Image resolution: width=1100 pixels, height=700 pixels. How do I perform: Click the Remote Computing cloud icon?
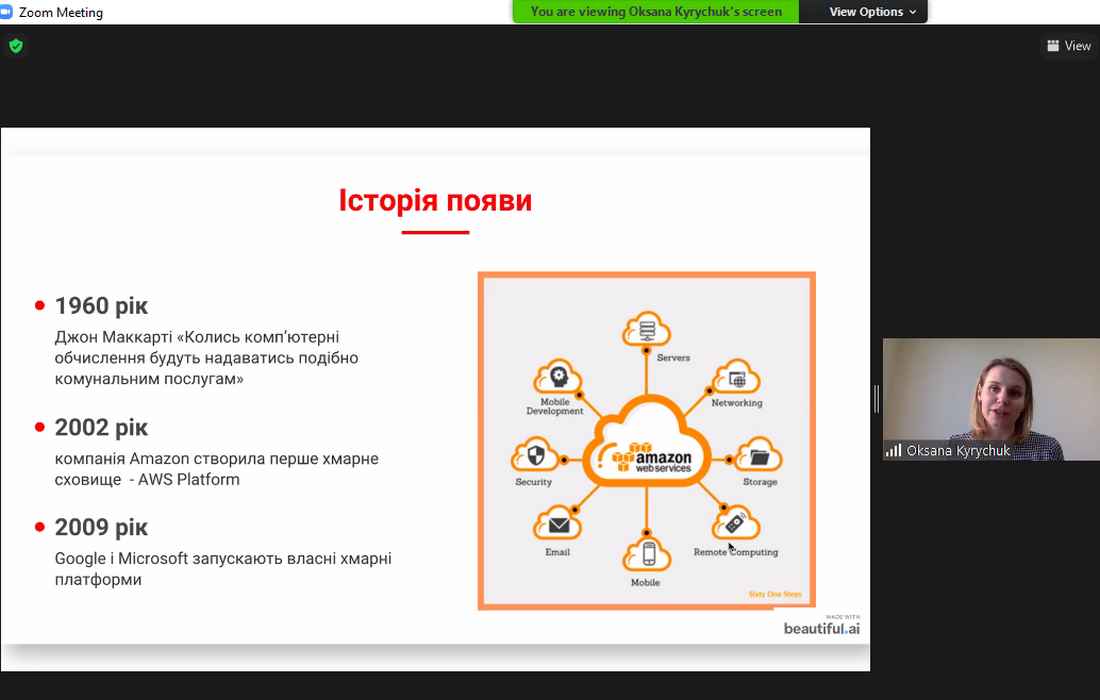point(735,524)
